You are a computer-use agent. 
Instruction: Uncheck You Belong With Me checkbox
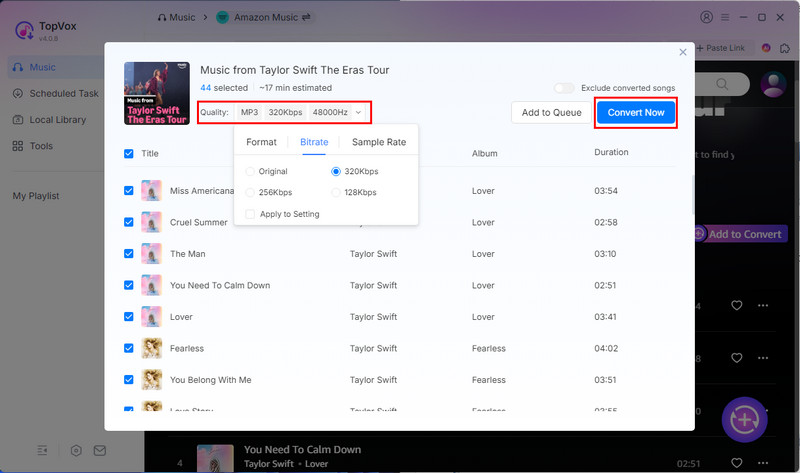pos(129,380)
